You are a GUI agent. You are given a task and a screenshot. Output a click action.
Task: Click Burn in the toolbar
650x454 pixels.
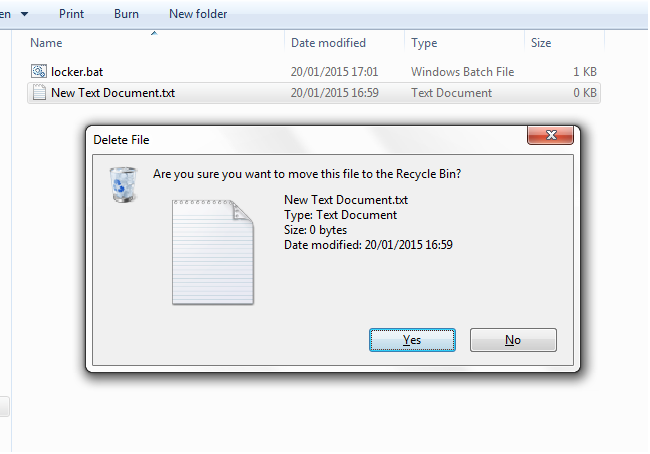[126, 14]
